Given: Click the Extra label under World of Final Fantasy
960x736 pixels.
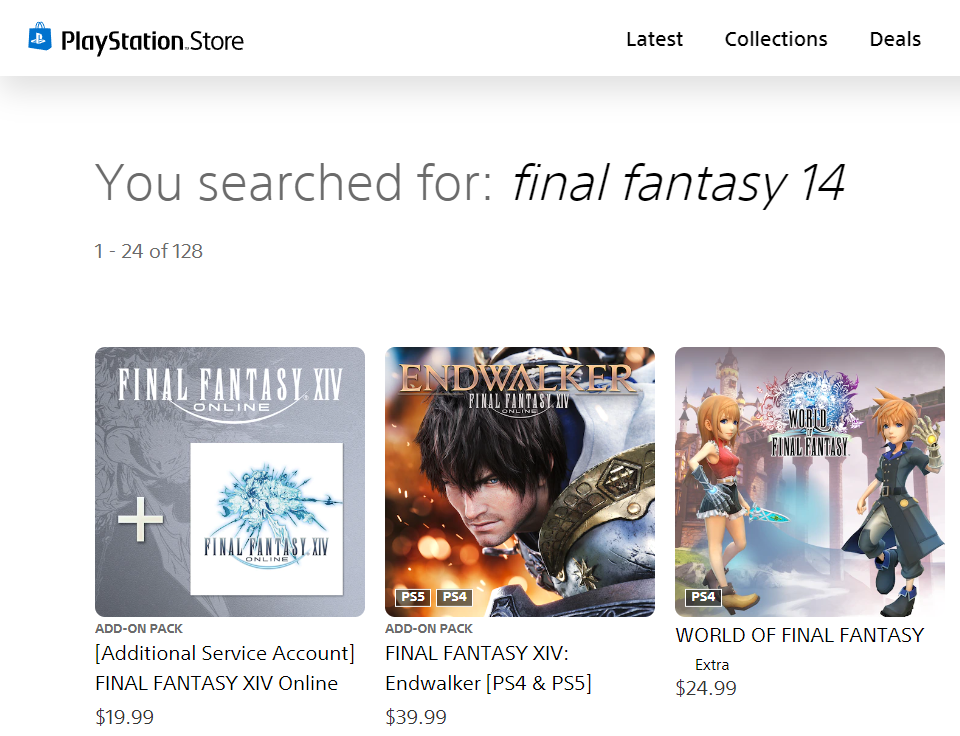Looking at the screenshot, I should click(711, 665).
